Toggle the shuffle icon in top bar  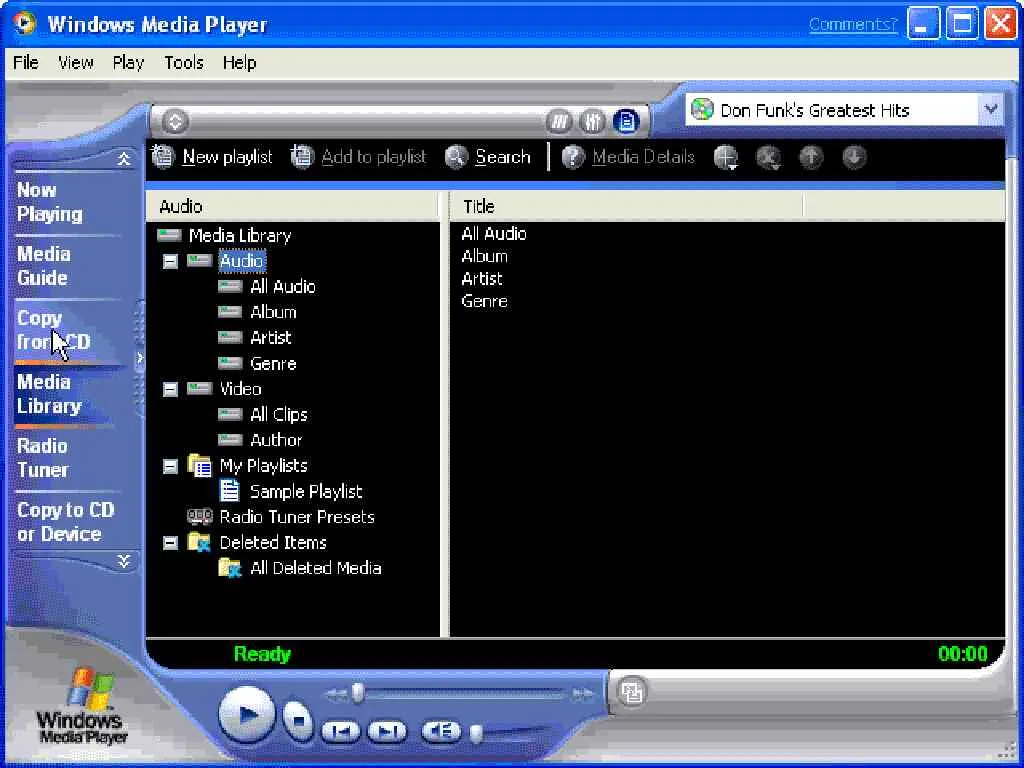[x=559, y=121]
